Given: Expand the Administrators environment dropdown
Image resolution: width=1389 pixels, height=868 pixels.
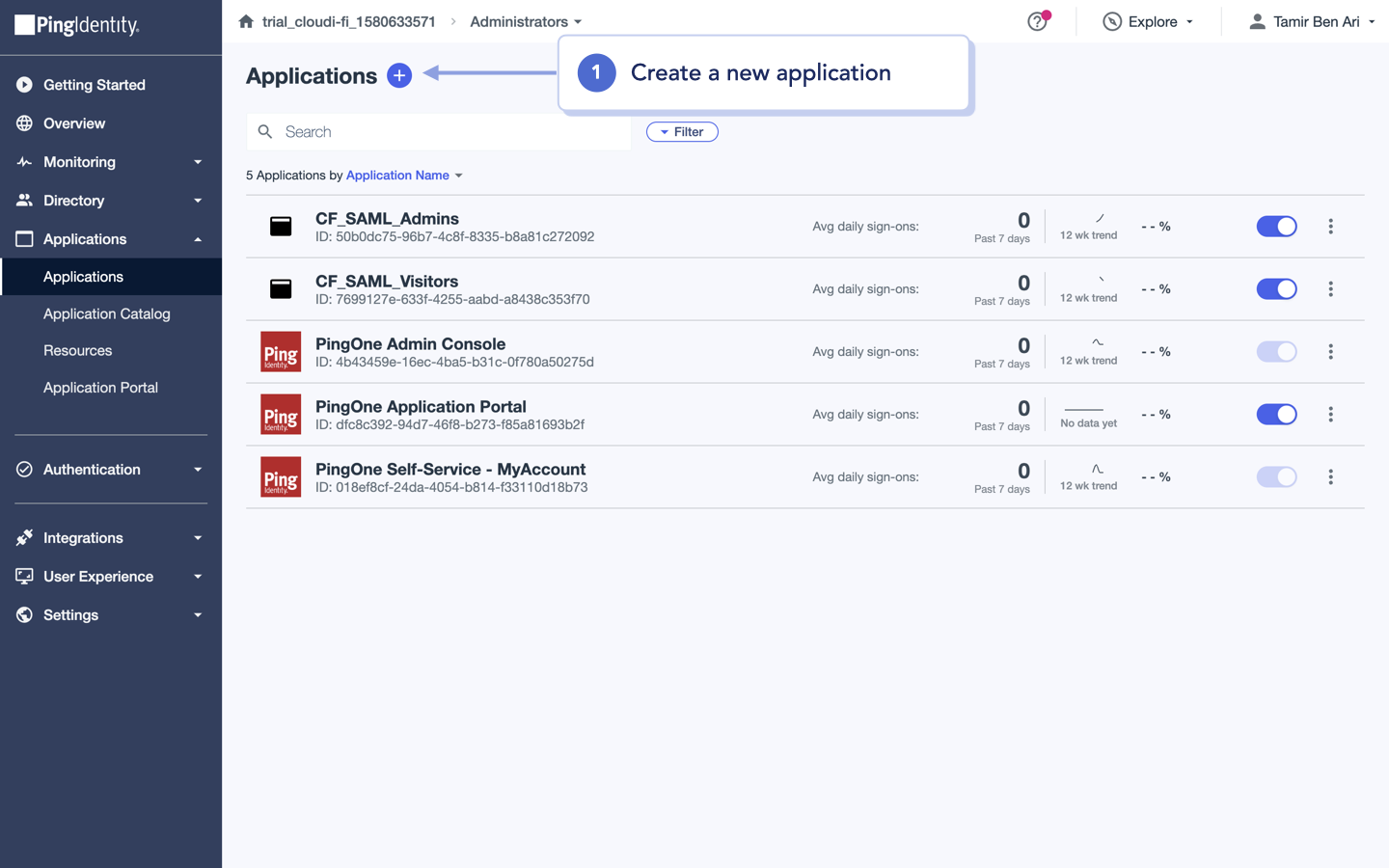Looking at the screenshot, I should click(526, 21).
